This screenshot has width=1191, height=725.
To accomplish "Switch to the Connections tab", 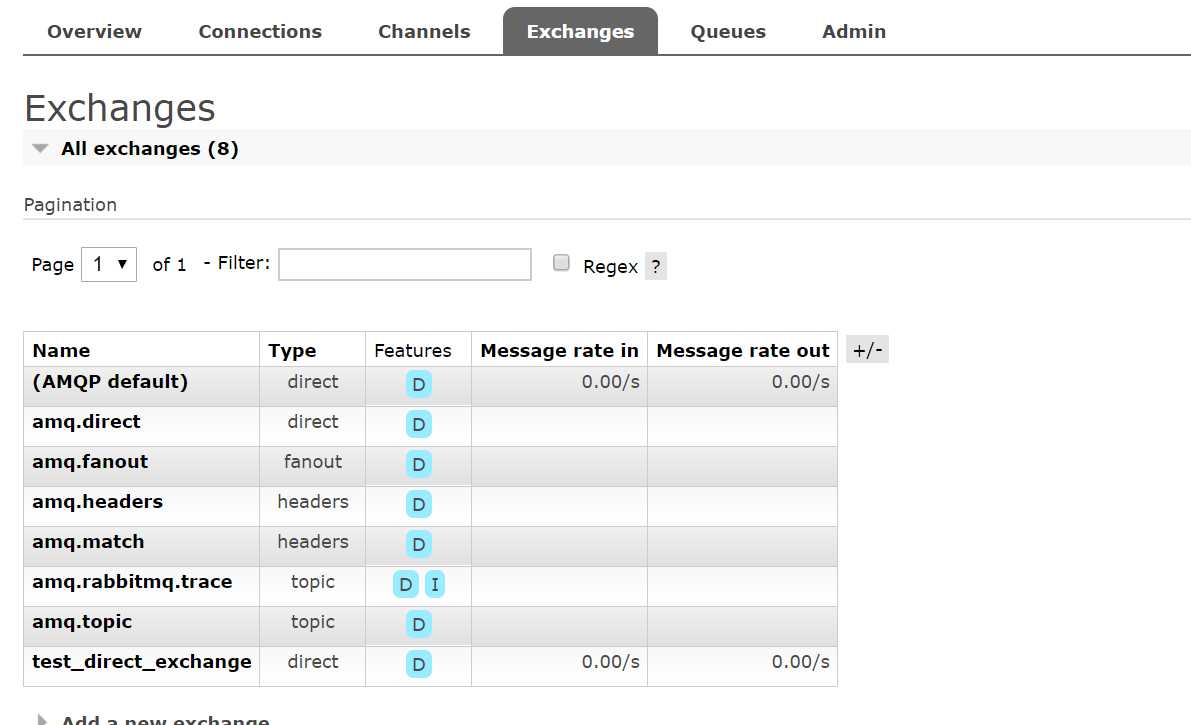I will (x=260, y=32).
